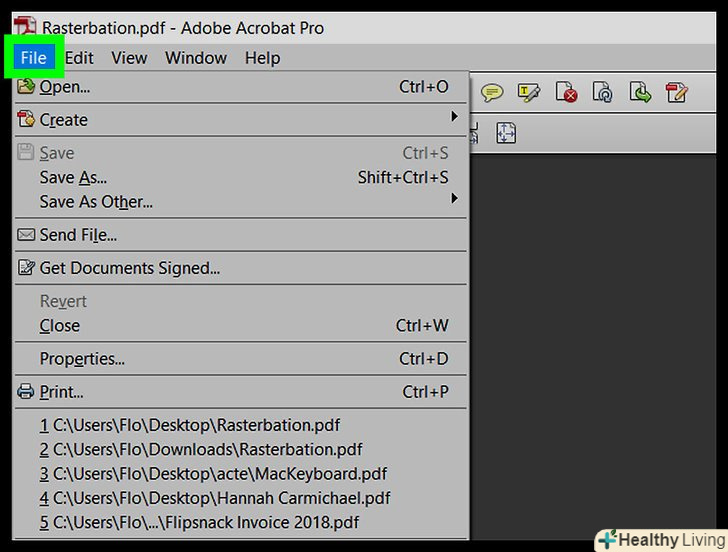Select Save As Other... menu entry
The image size is (728, 552).
(x=240, y=201)
